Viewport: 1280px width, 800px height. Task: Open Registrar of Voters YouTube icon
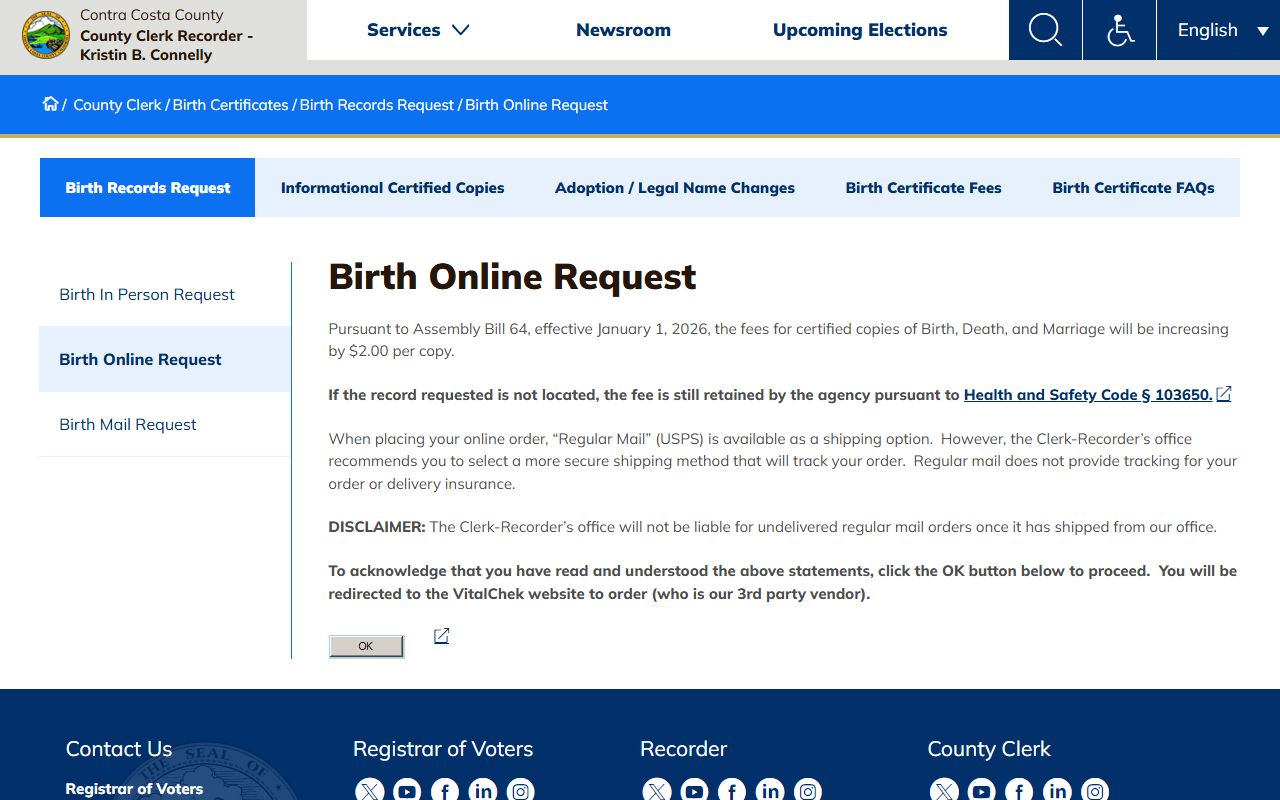407,791
